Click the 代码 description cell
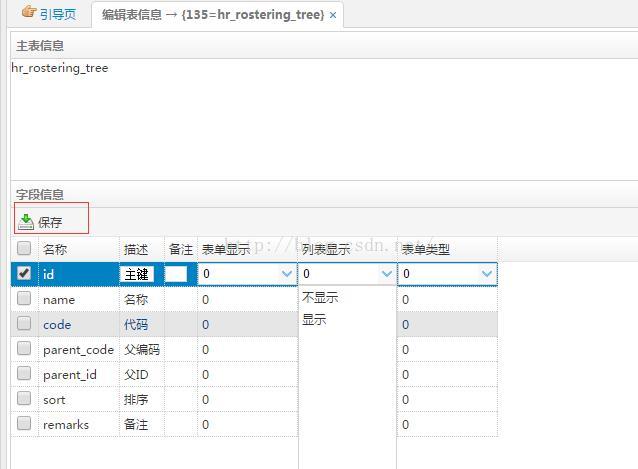Image resolution: width=638 pixels, height=469 pixels. point(142,324)
